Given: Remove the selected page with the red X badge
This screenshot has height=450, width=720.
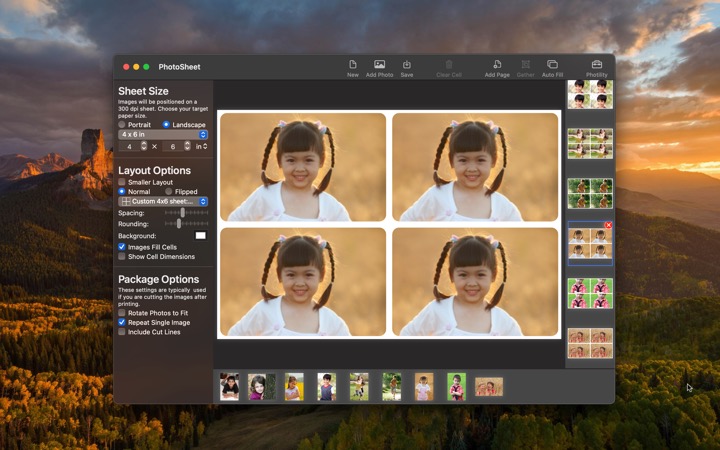Looking at the screenshot, I should [608, 225].
